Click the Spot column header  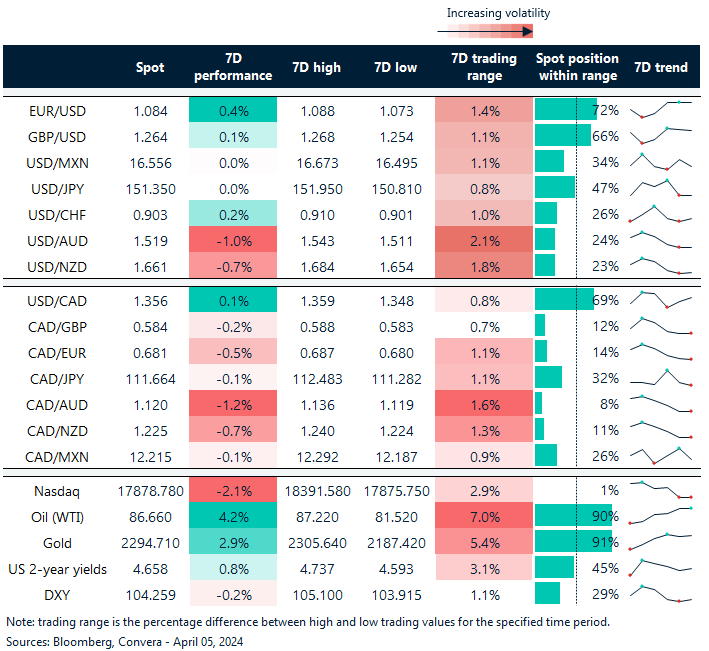(150, 67)
